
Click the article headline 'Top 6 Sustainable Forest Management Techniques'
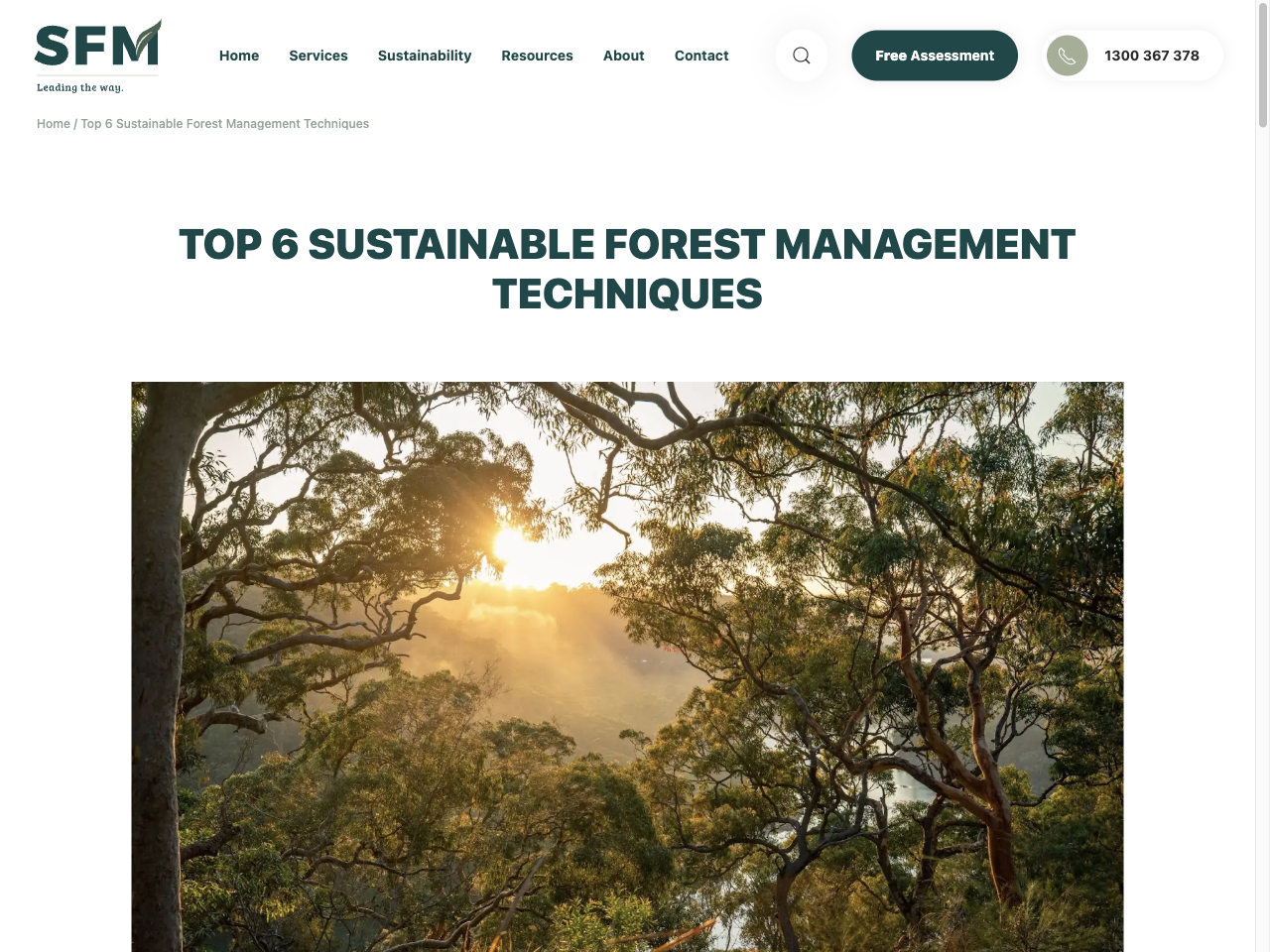(627, 268)
